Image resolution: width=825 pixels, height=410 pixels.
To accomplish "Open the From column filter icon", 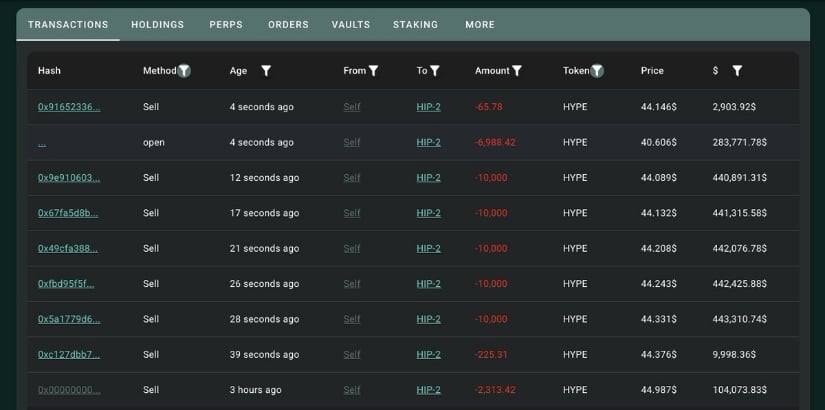I will coord(373,71).
